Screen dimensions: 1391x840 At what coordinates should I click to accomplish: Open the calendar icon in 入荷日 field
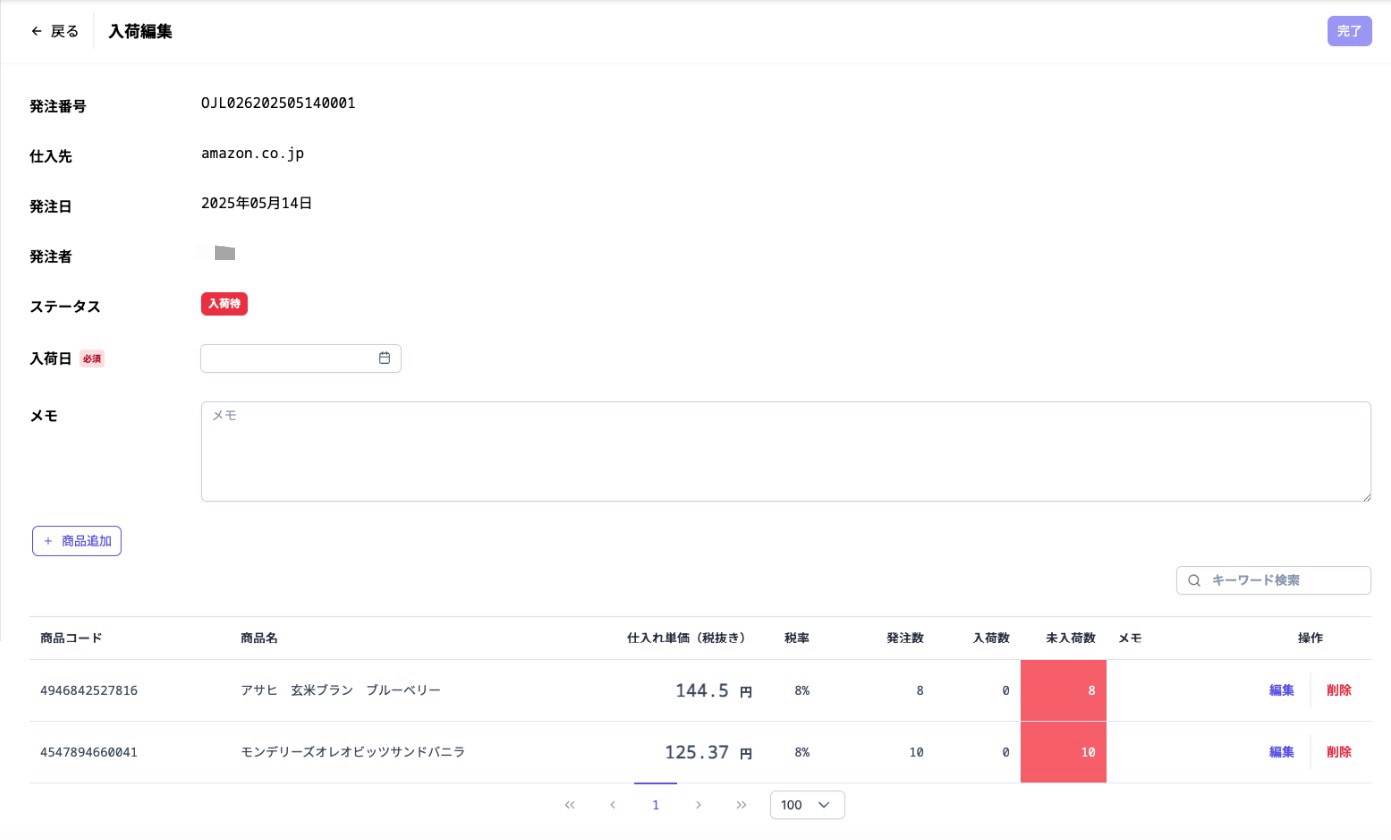click(x=384, y=358)
